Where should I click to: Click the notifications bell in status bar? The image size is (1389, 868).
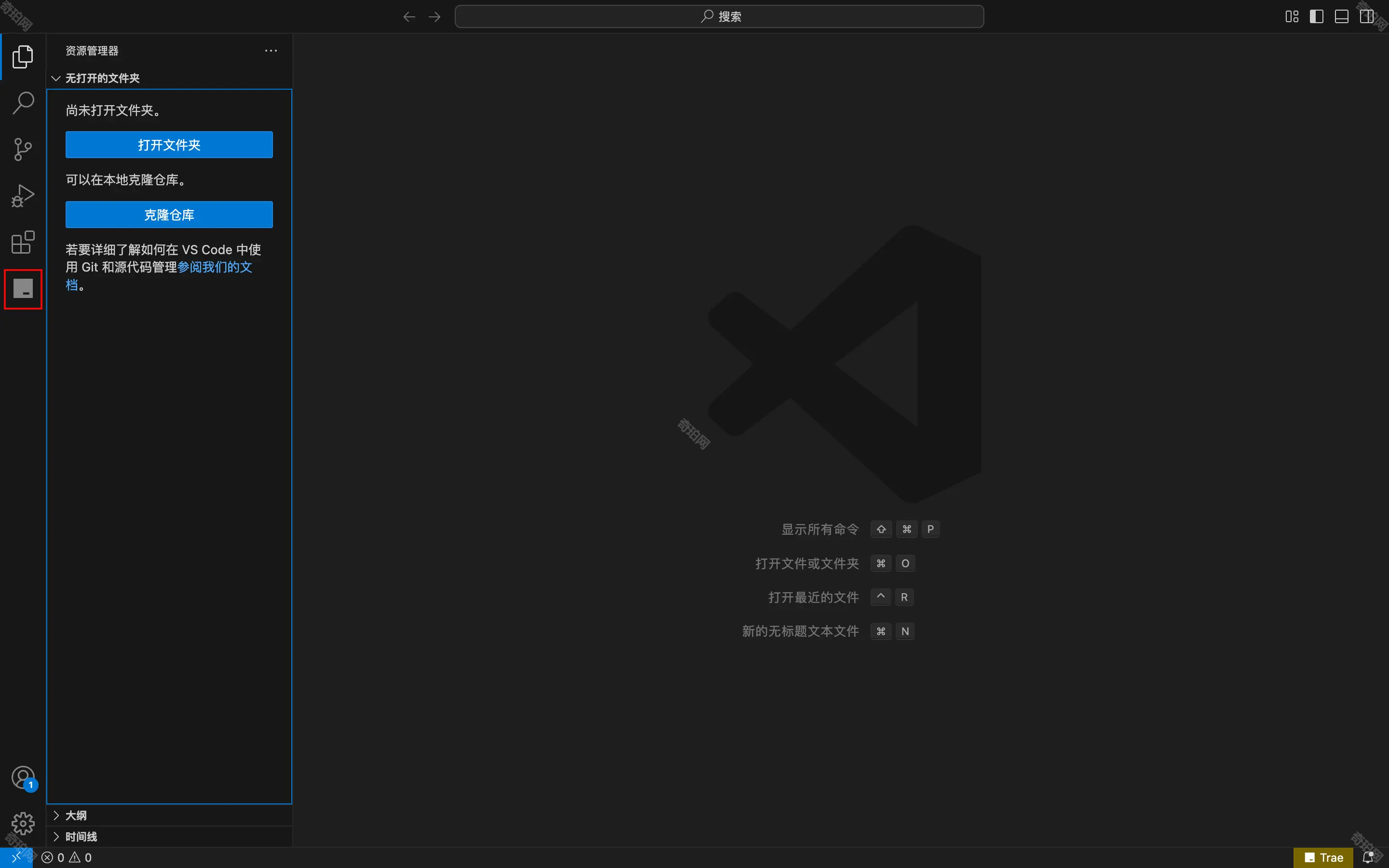pos(1368,857)
